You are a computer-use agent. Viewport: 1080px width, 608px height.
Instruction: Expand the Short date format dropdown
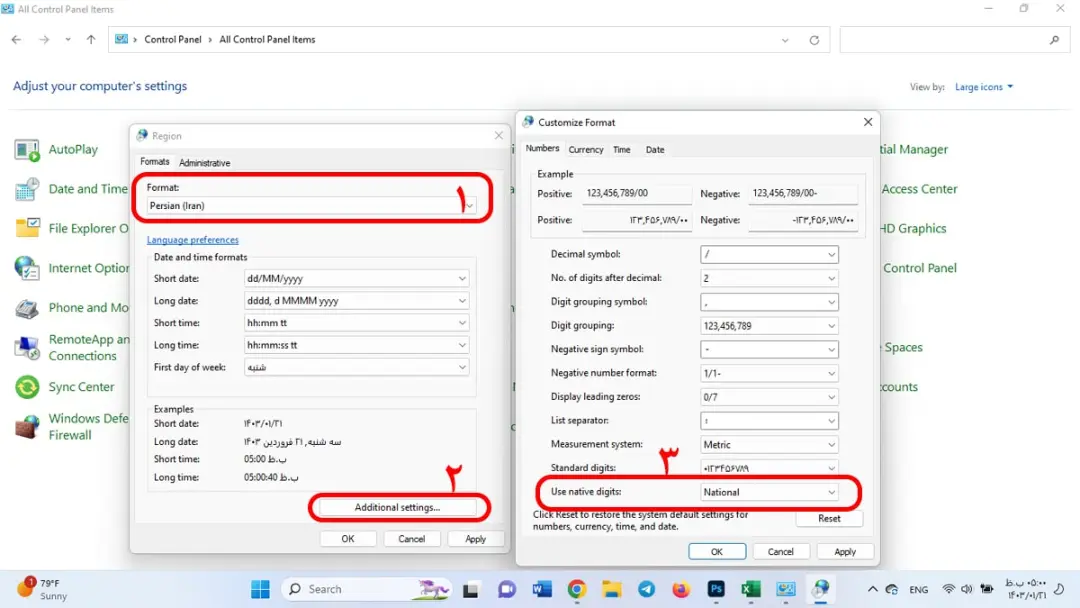click(x=356, y=278)
